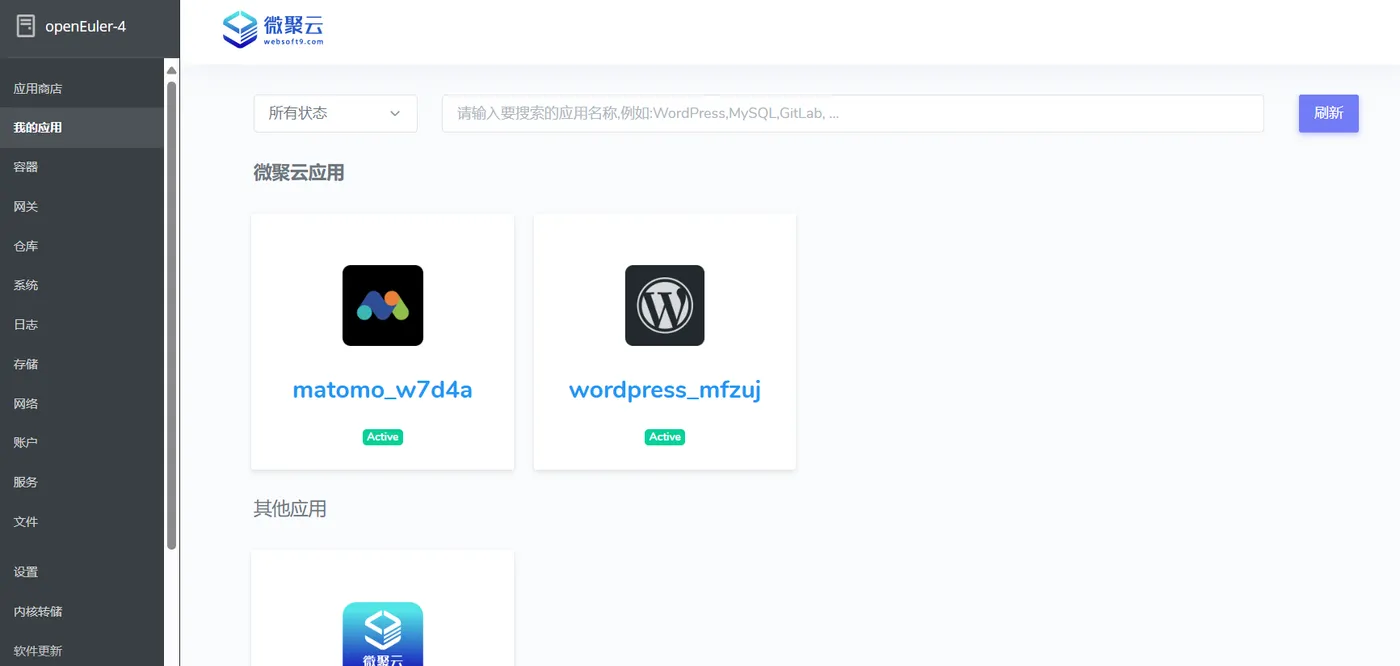Click the 其他应用 section heading

[290, 508]
